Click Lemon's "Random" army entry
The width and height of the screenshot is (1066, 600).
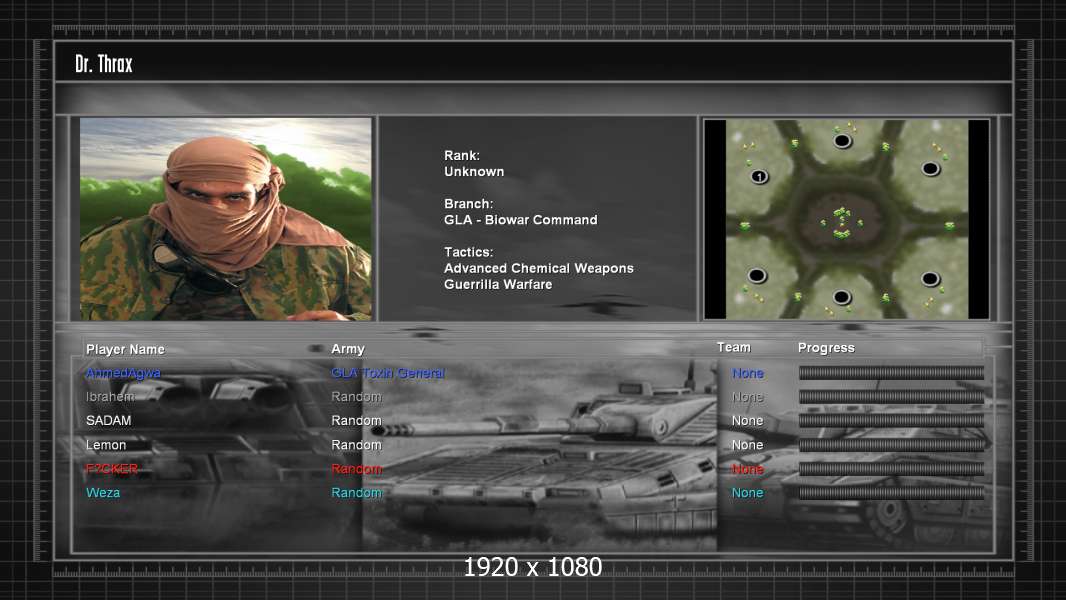pos(356,445)
